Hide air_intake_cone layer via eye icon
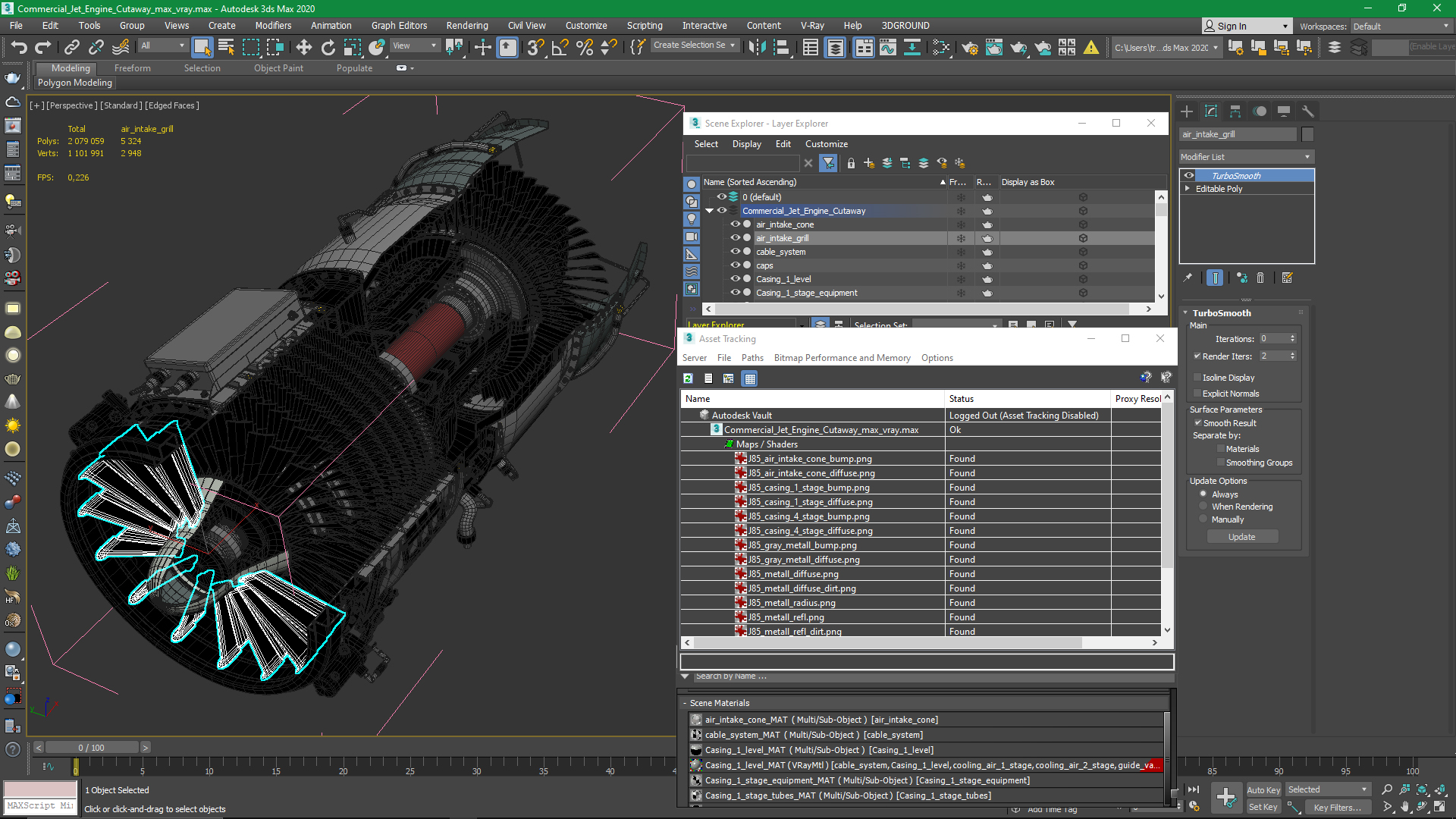The width and height of the screenshot is (1456, 819). (735, 224)
